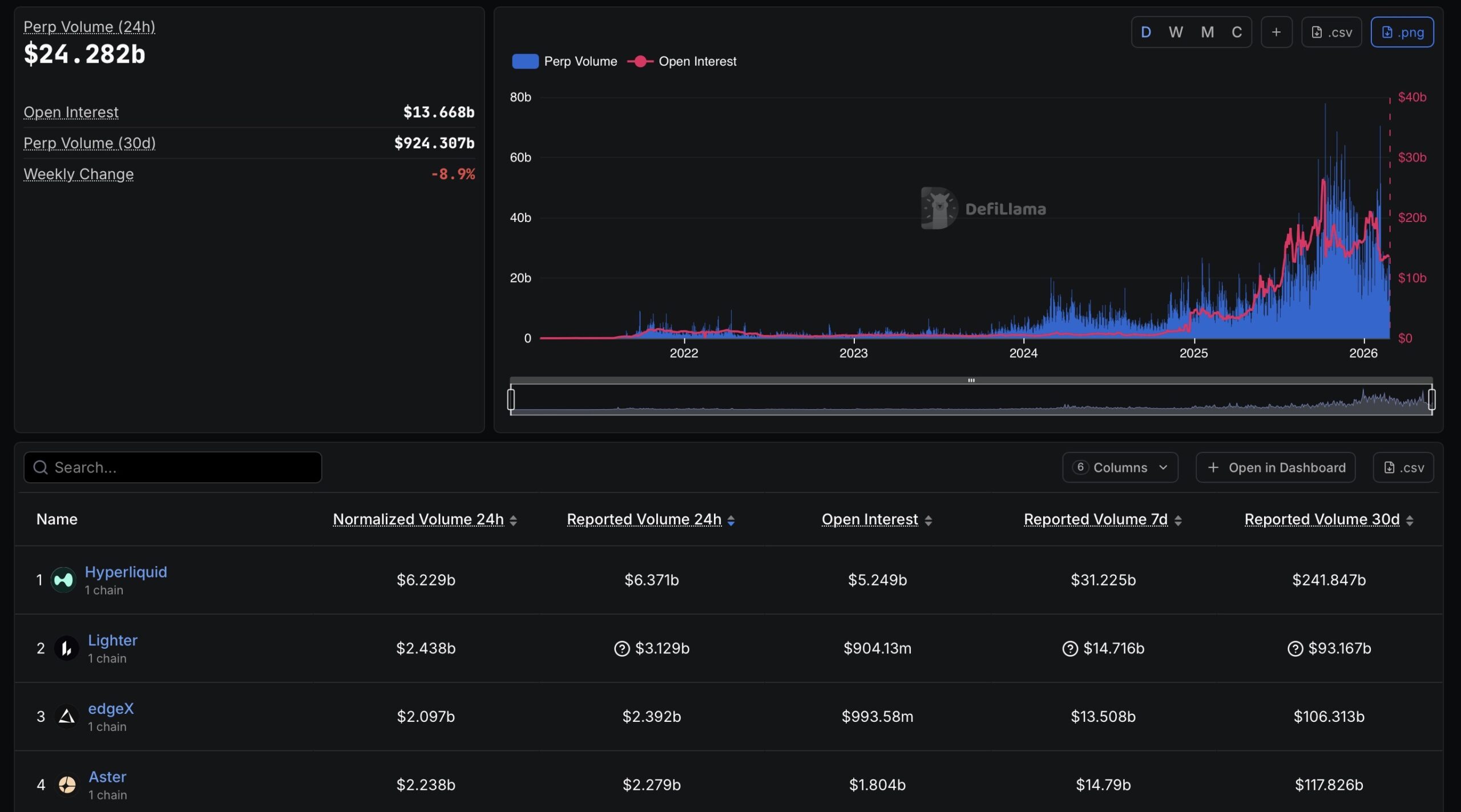Image resolution: width=1461 pixels, height=812 pixels.
Task: Click the edgeX protocol logo icon
Action: pyautogui.click(x=66, y=716)
